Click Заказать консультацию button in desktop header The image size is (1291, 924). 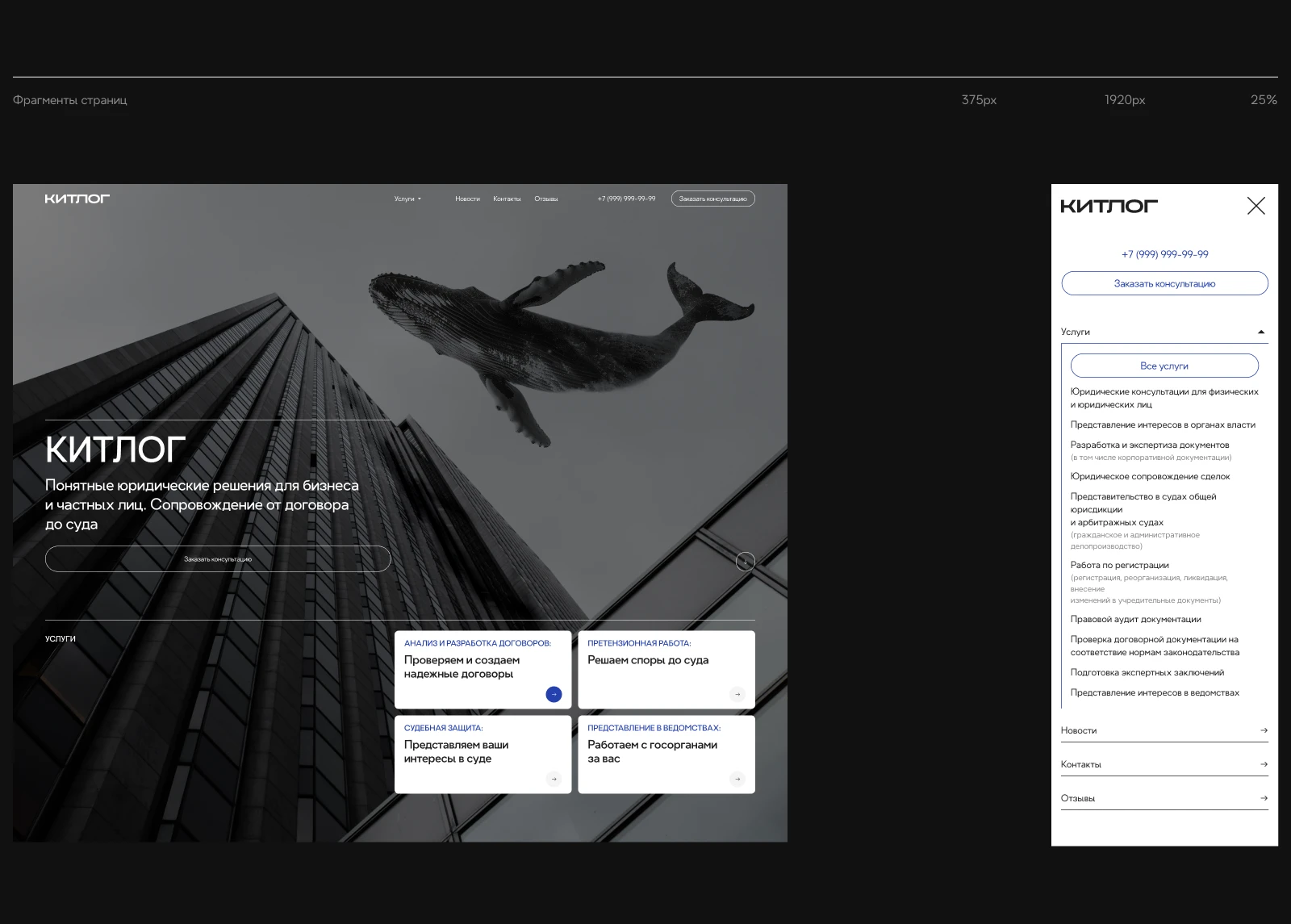(x=712, y=199)
